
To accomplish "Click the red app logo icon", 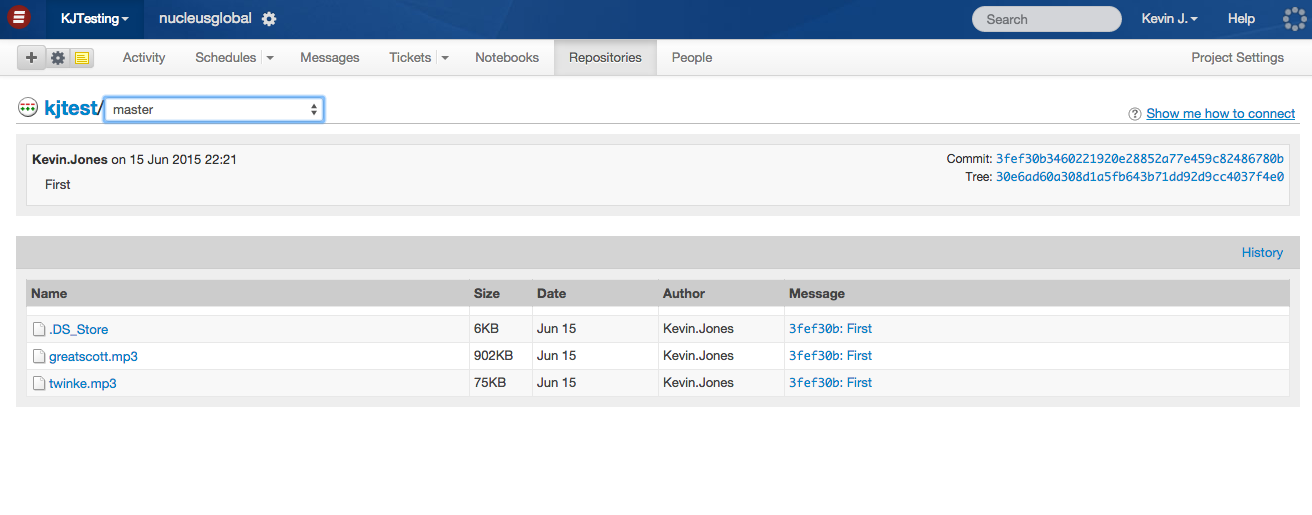I will [x=18, y=18].
